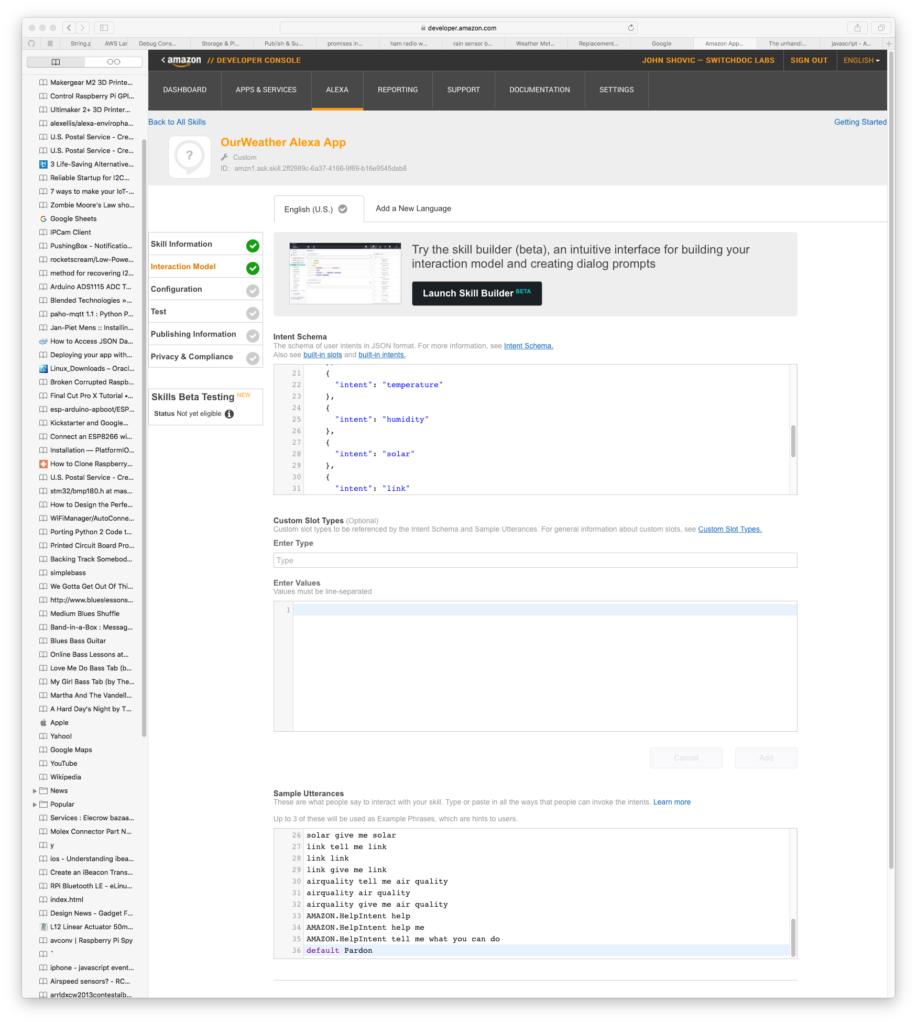Open the REPORTING navigation tab
The width and height of the screenshot is (917, 1024).
pos(397,90)
